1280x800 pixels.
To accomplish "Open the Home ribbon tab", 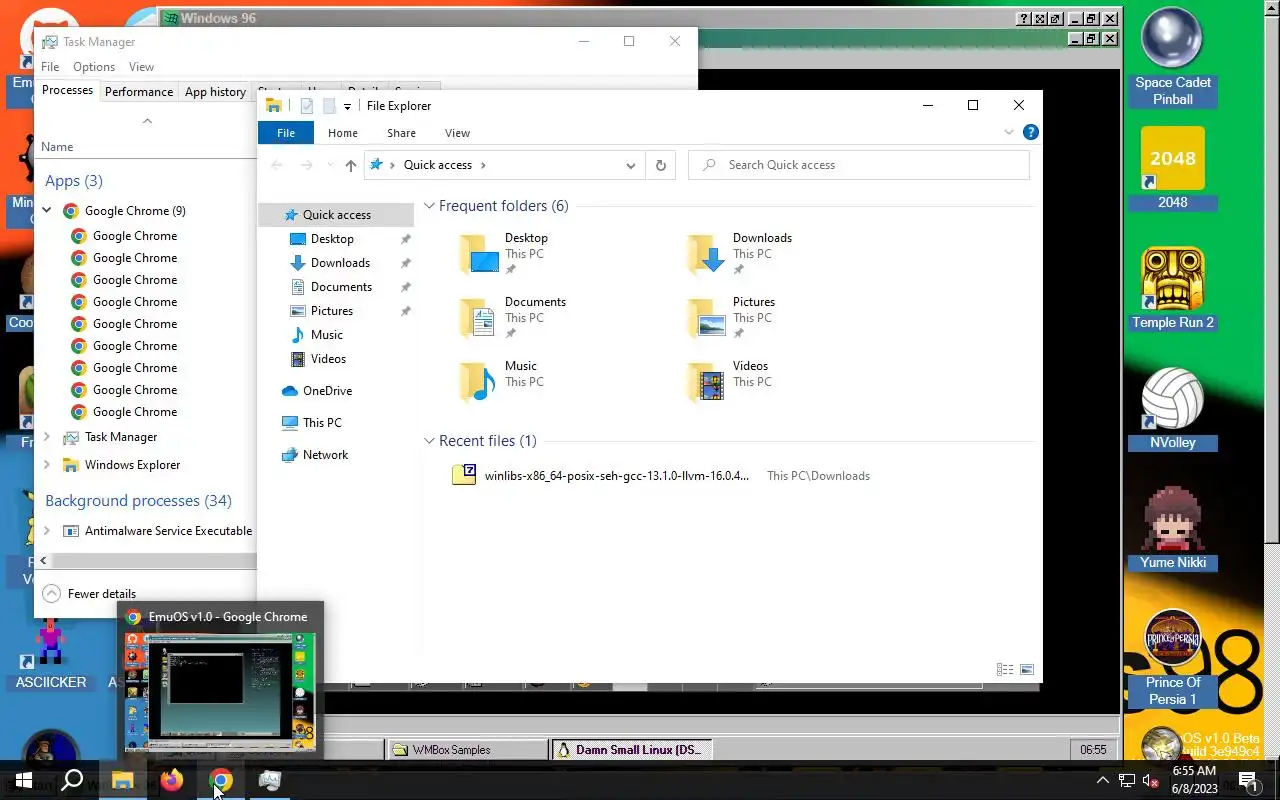I will (x=343, y=133).
